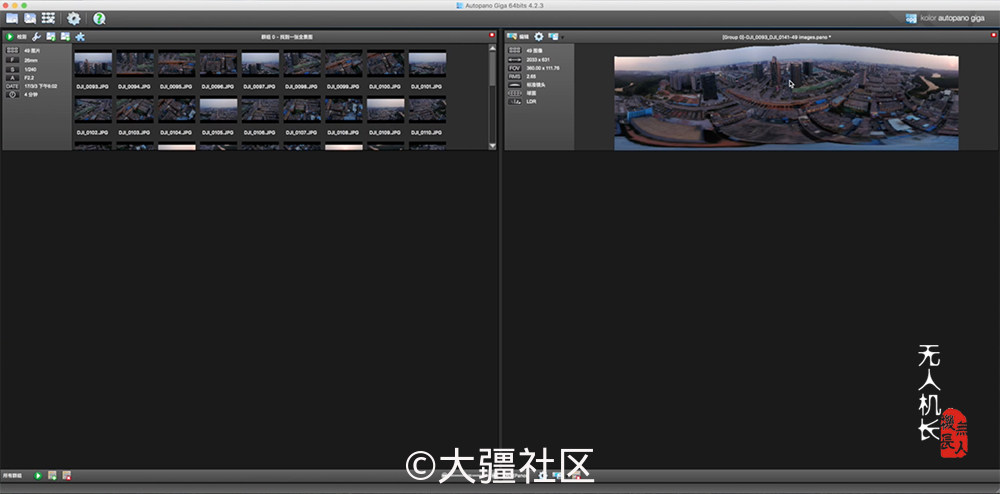Click the spherical projection icon above LDR
1000x494 pixels.
[514, 93]
